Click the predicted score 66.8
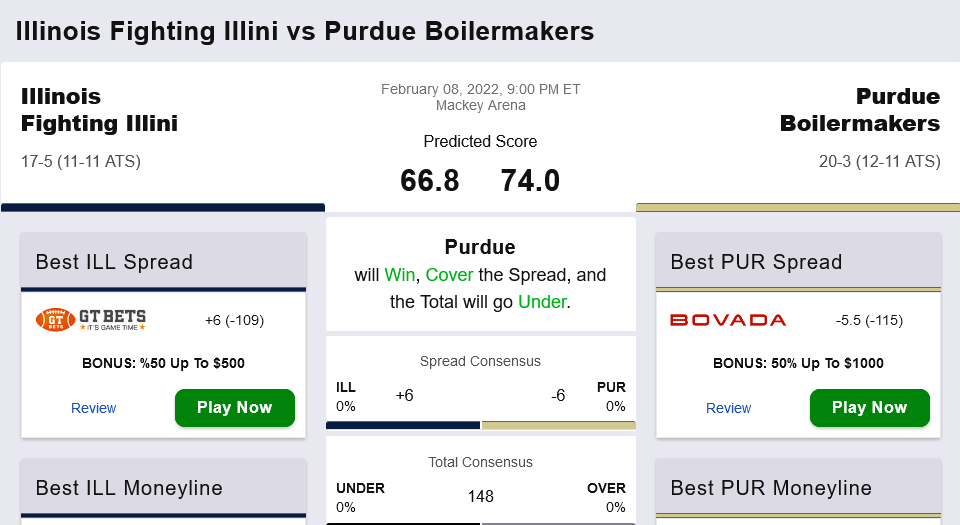The height and width of the screenshot is (525, 960). [430, 181]
